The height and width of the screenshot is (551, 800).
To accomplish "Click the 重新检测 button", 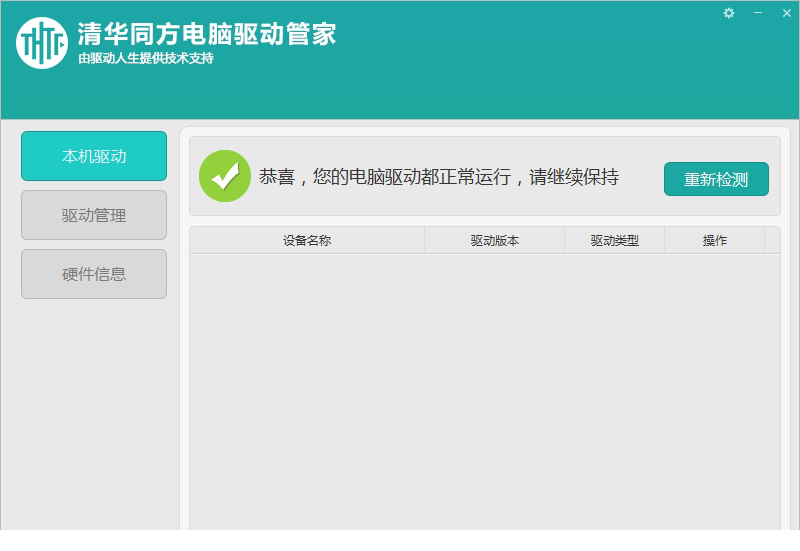I will [716, 179].
